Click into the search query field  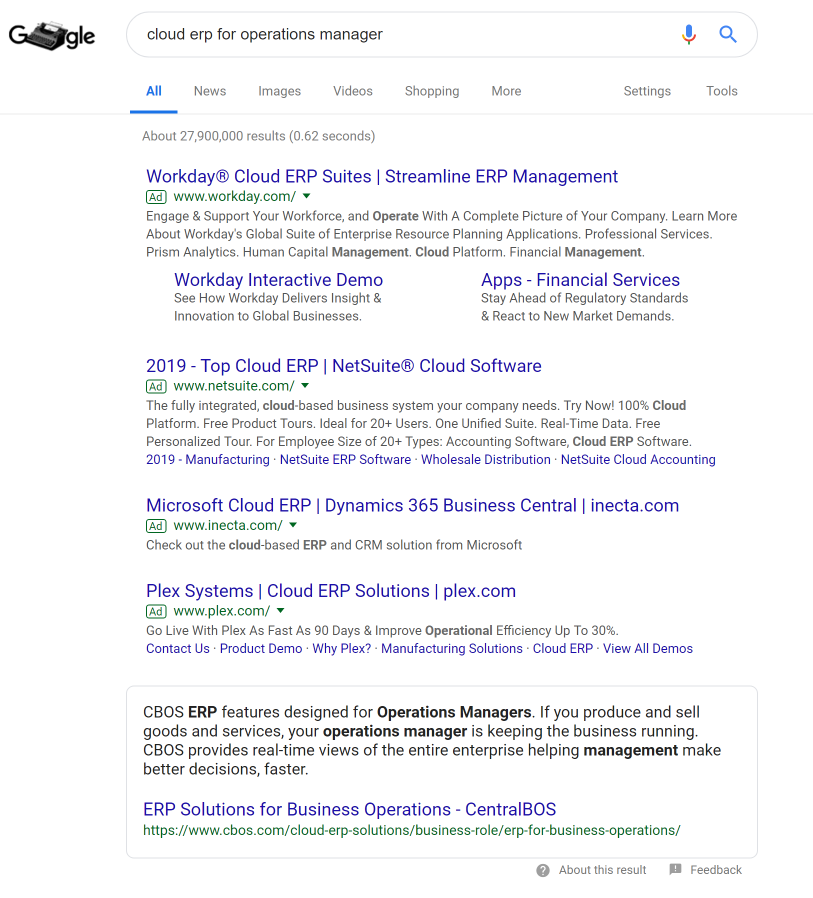pyautogui.click(x=400, y=35)
